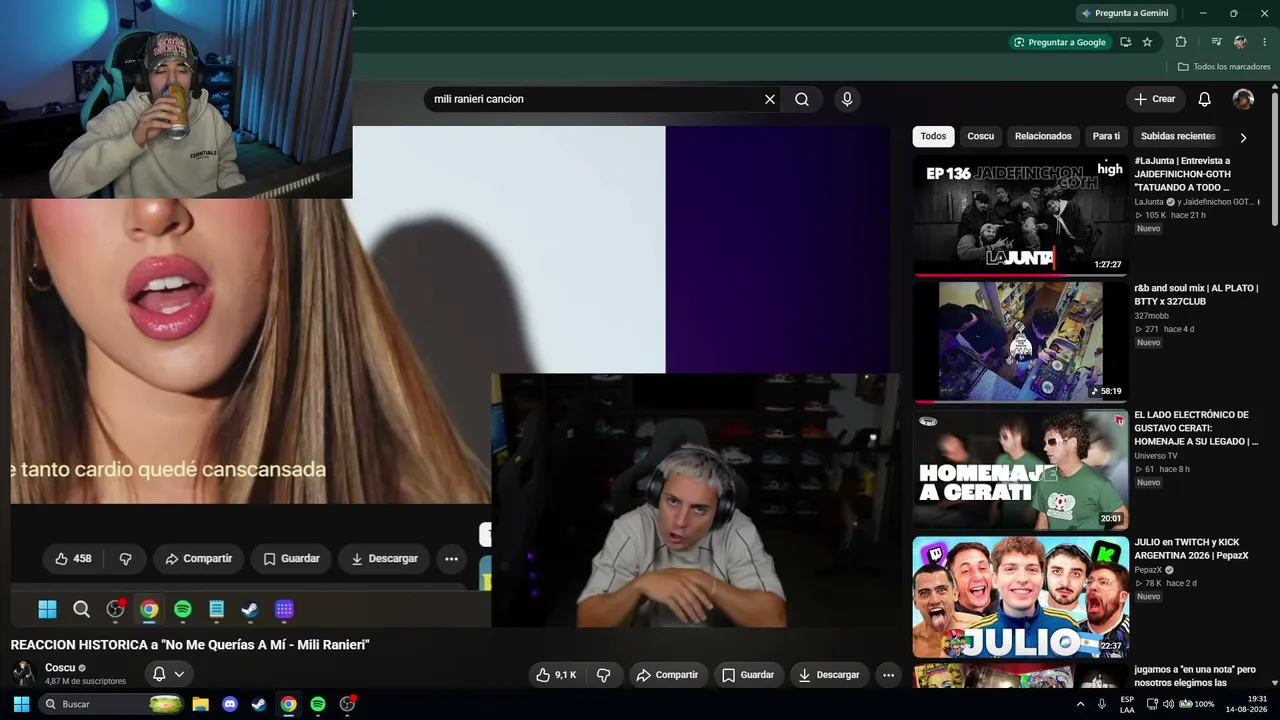Image resolution: width=1280 pixels, height=720 pixels.
Task: Click Preguntar a Google in address bar
Action: pos(1060,42)
